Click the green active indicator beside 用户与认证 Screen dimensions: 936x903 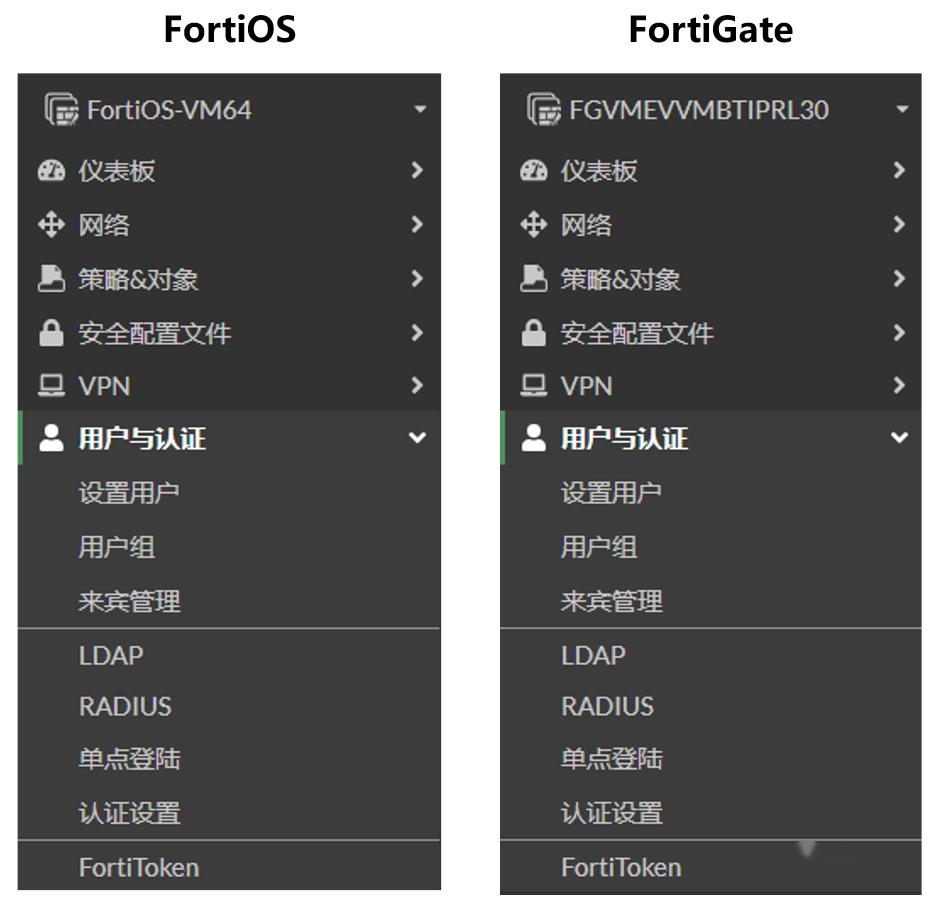pos(20,437)
